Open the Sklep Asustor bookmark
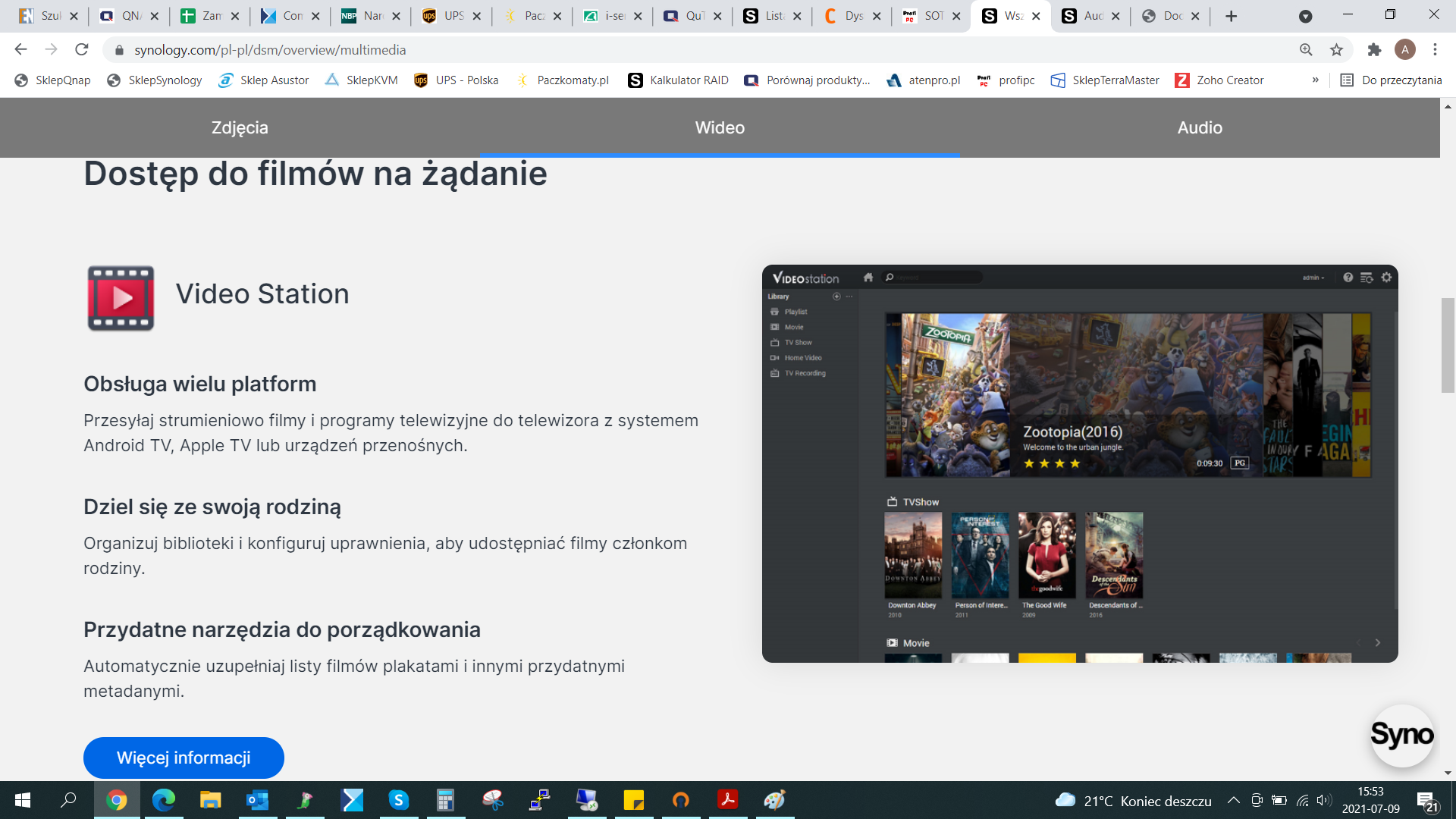 click(x=263, y=80)
